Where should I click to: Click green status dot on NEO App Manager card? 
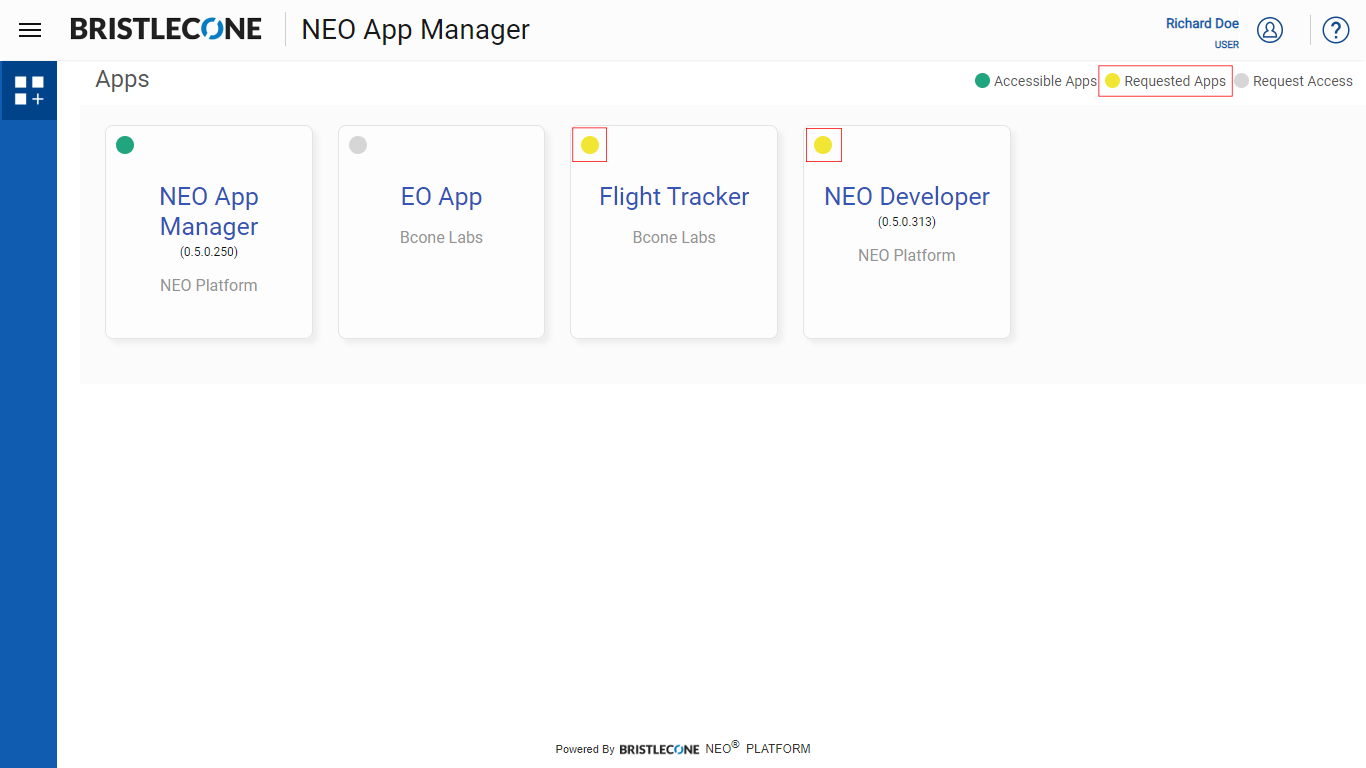125,145
